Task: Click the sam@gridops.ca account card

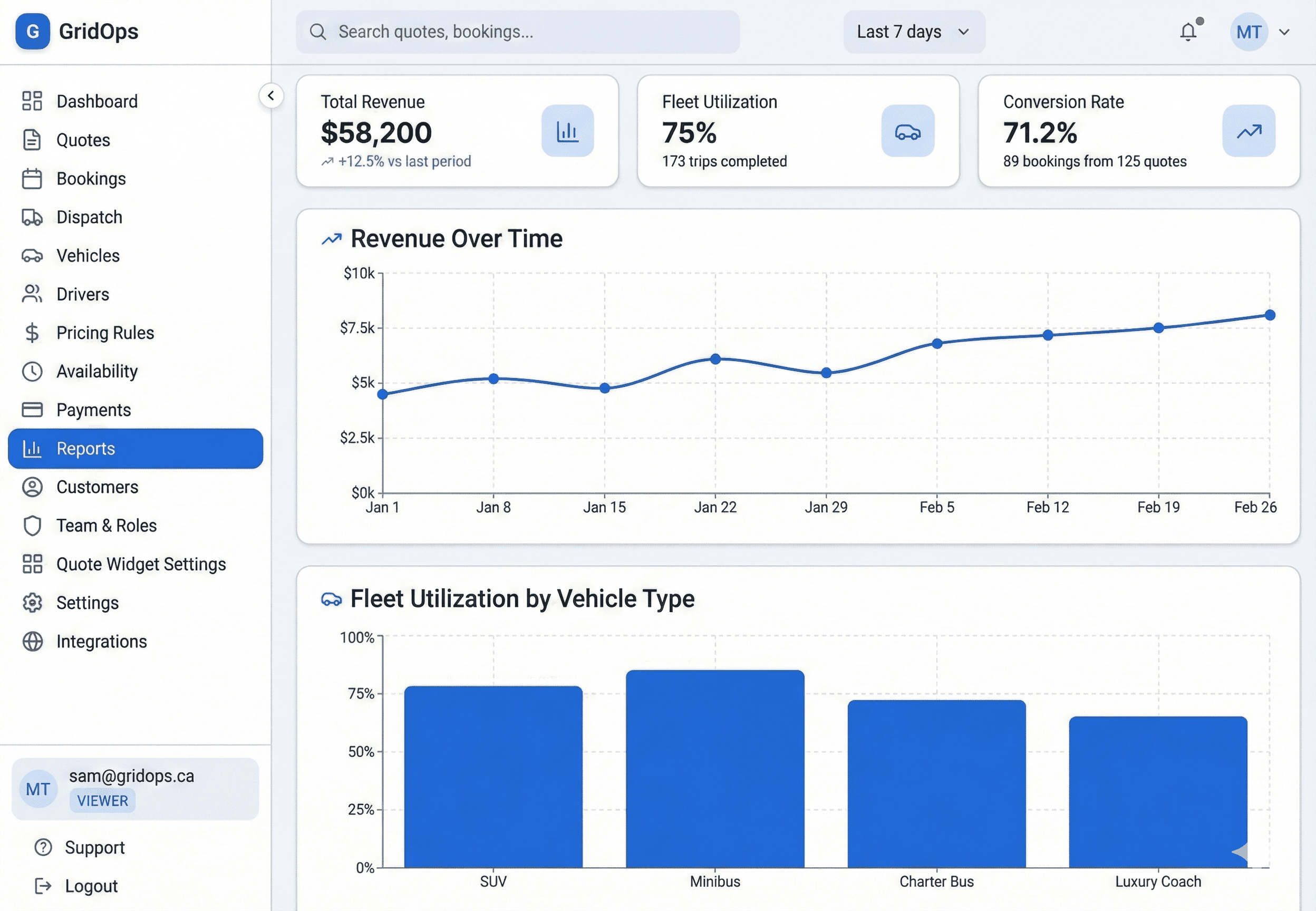Action: [x=136, y=789]
